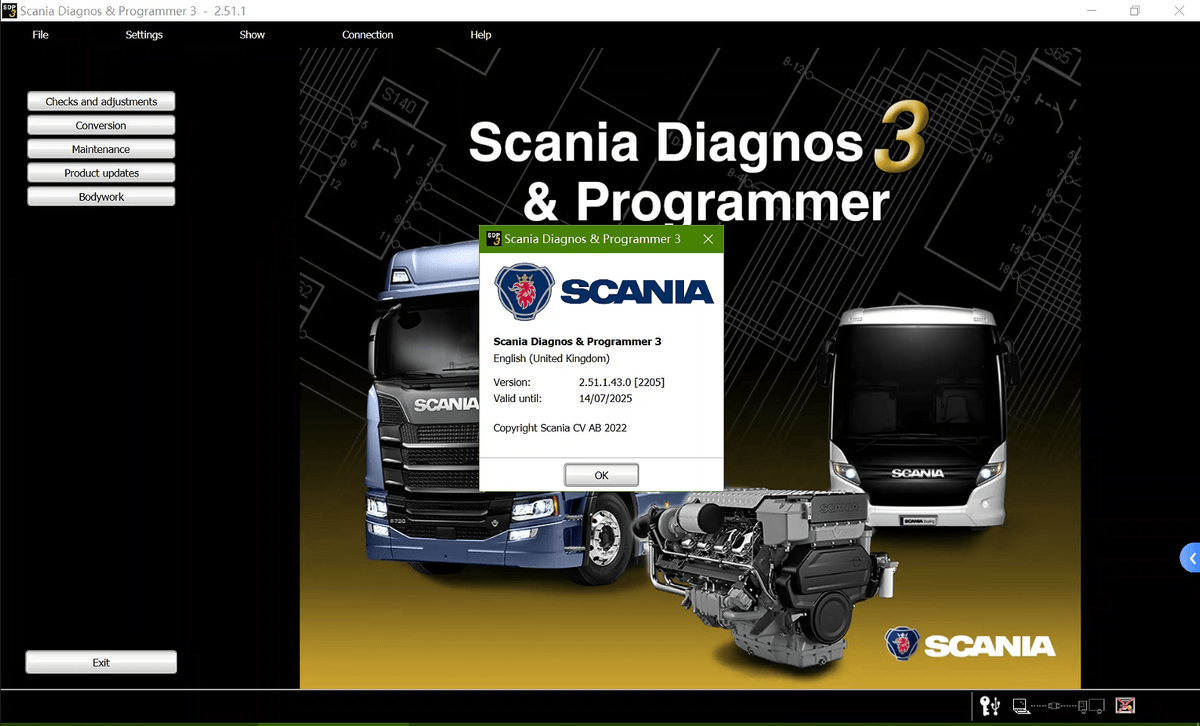Expand the blue side panel arrow
Screen dimensions: 1200x726
1191,558
